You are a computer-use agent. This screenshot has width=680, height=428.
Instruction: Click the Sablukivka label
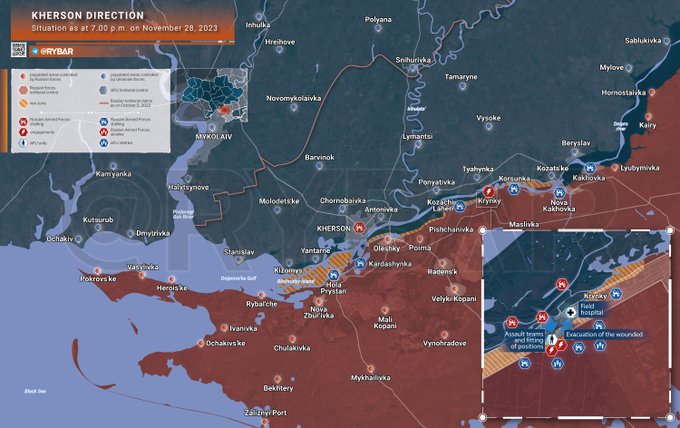pyautogui.click(x=643, y=40)
